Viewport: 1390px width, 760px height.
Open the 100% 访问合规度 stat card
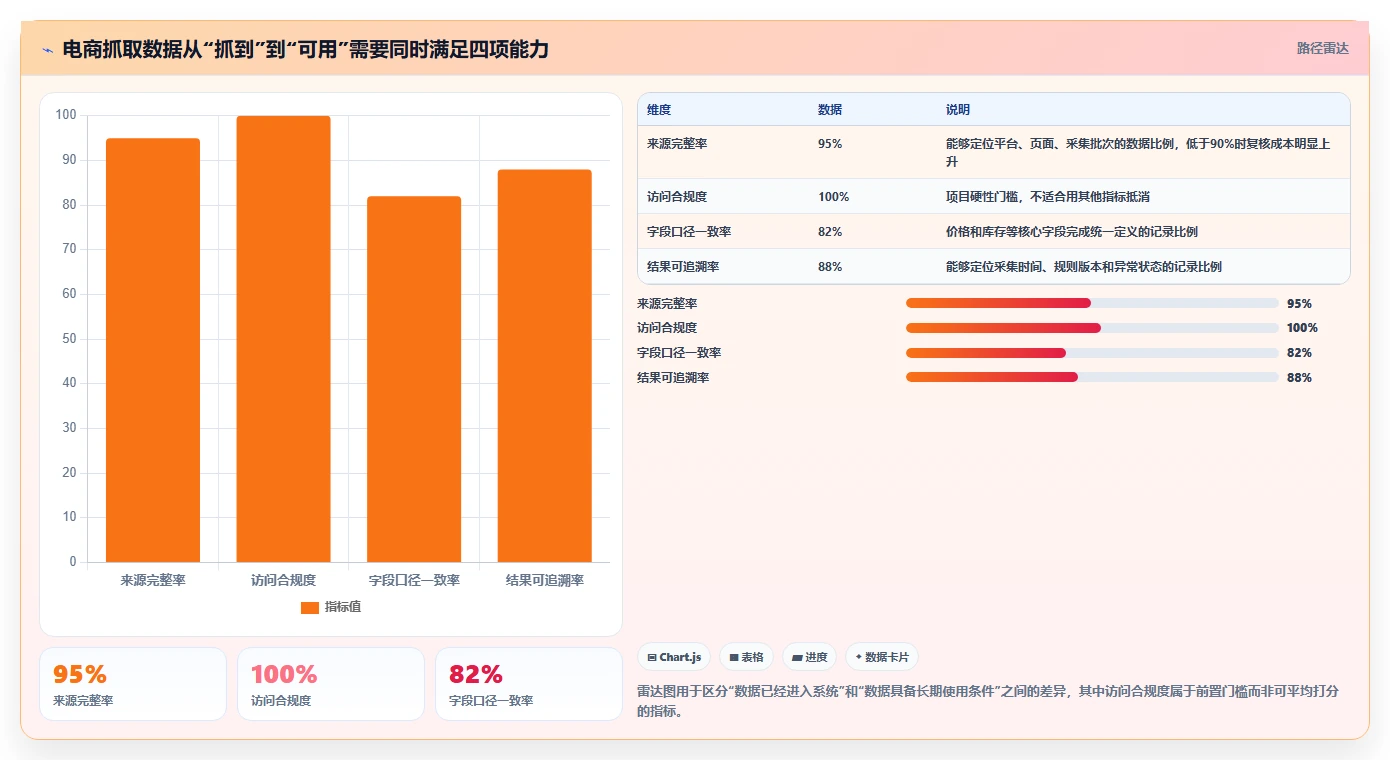click(331, 684)
